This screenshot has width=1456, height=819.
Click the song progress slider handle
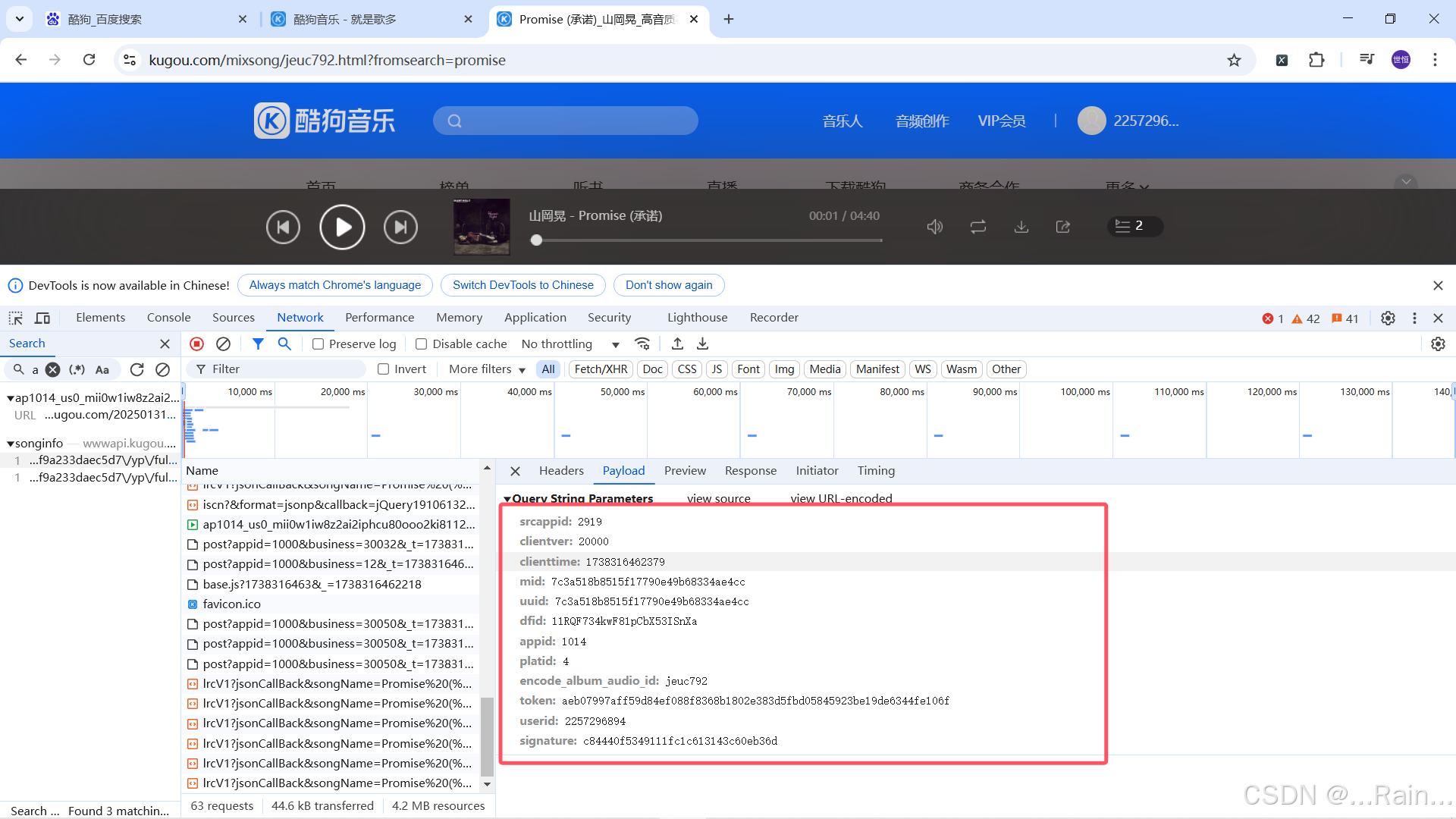[x=537, y=240]
